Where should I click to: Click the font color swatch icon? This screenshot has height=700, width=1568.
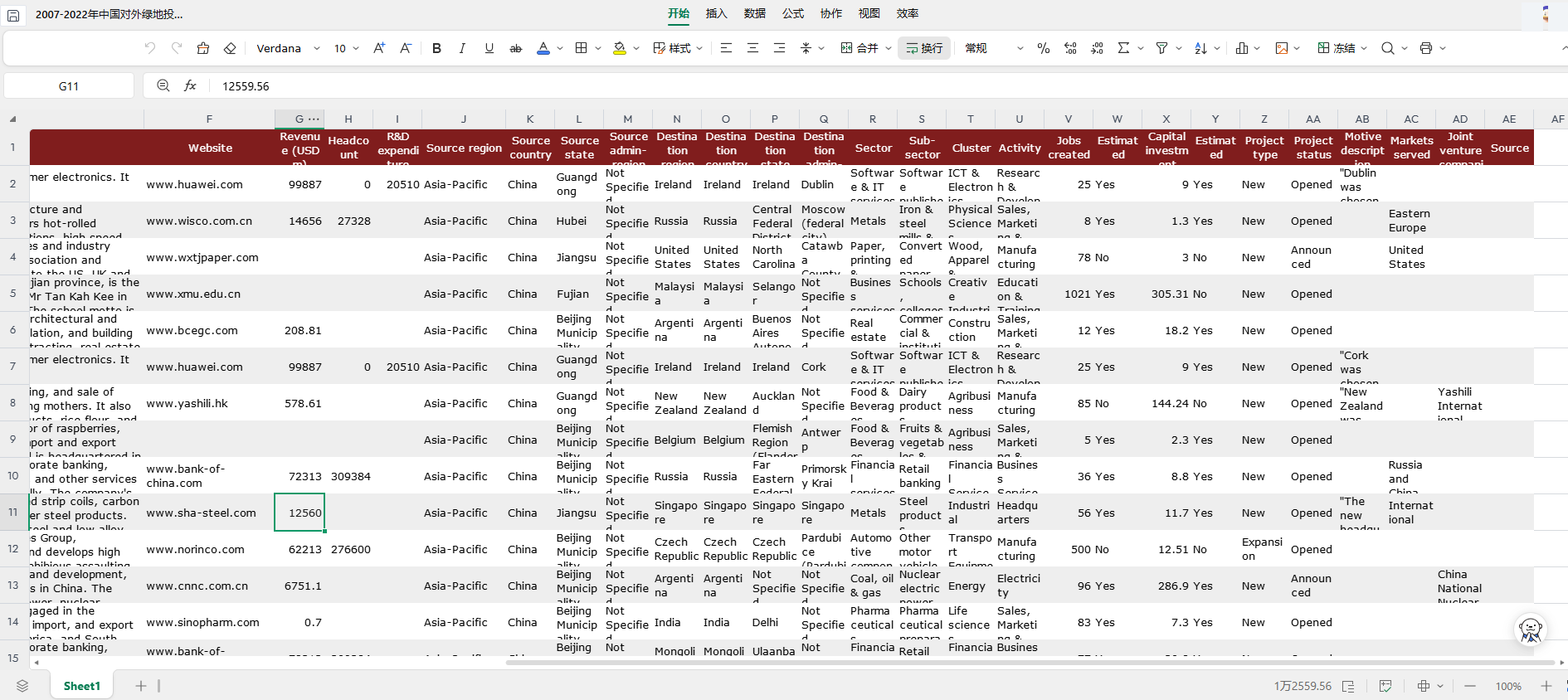coord(543,48)
